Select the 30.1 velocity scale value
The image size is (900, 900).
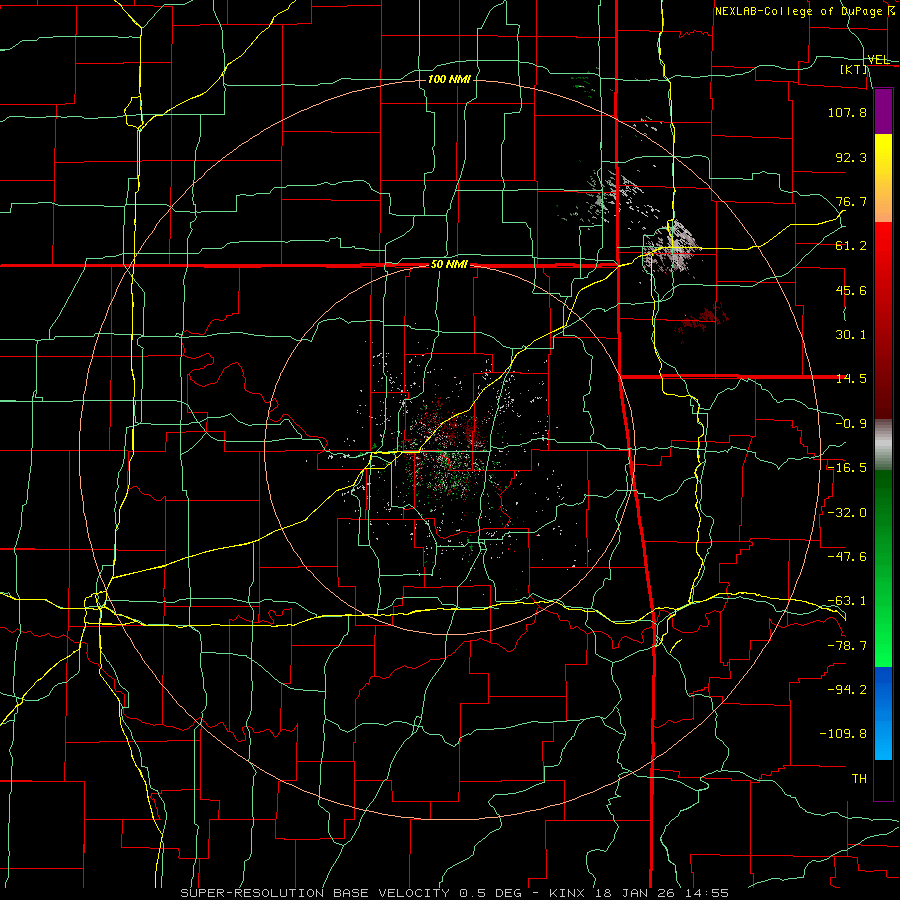click(x=851, y=335)
